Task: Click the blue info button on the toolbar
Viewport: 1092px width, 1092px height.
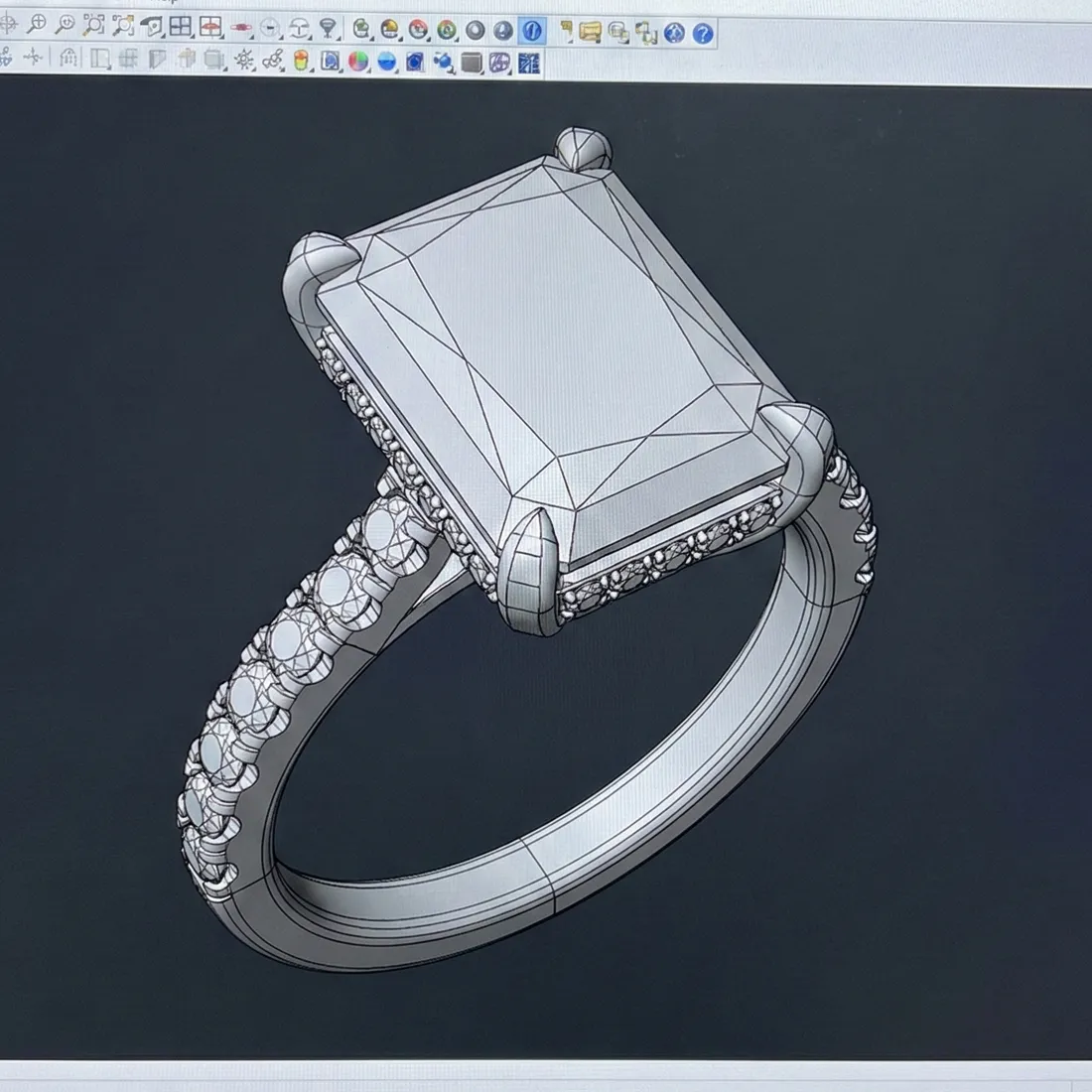Action: 532,26
